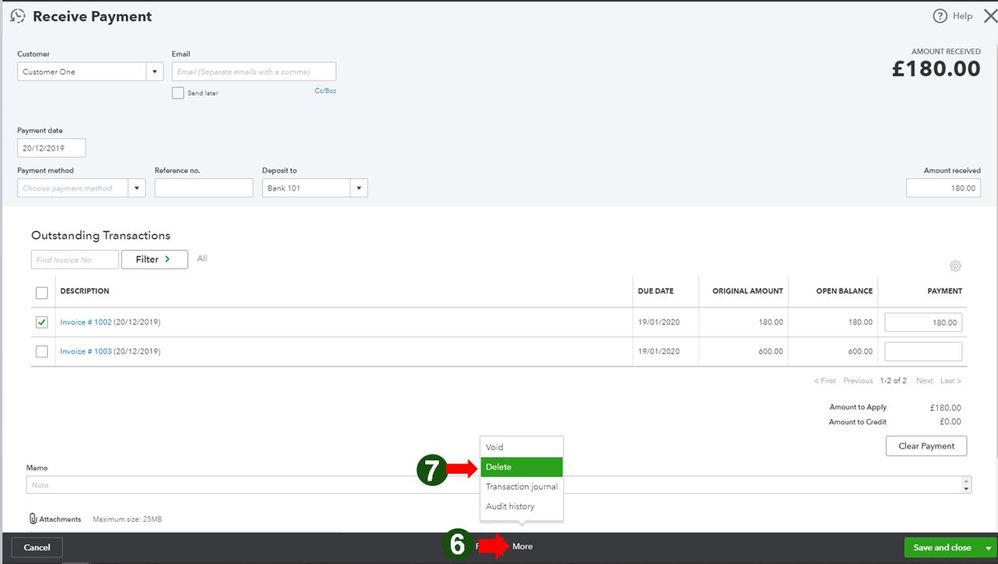Click the Memo note text area
998x564 pixels.
(494, 485)
